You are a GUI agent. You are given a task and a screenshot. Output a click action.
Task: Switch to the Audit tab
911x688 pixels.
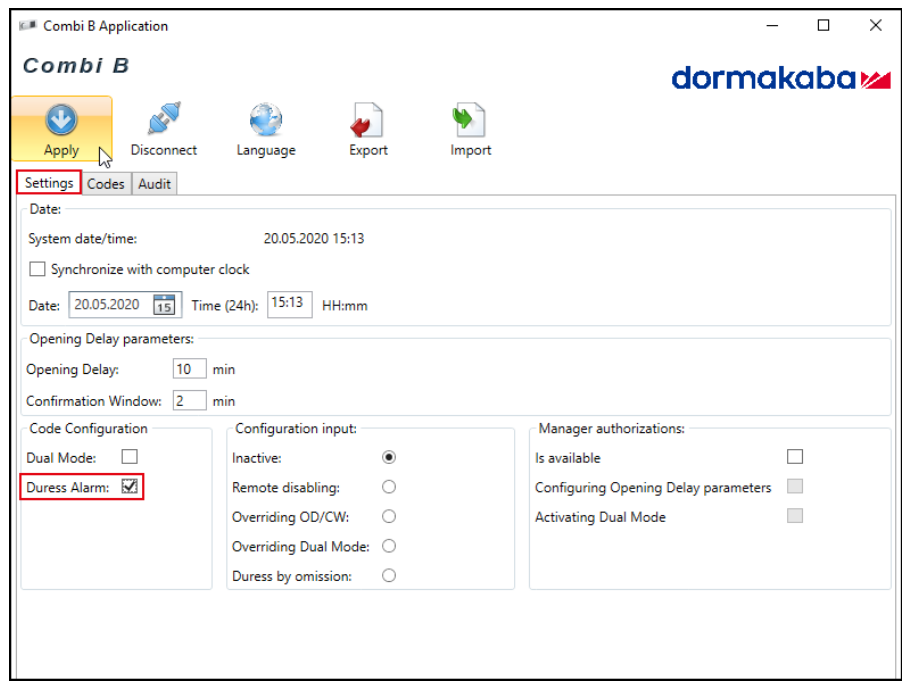click(x=154, y=184)
